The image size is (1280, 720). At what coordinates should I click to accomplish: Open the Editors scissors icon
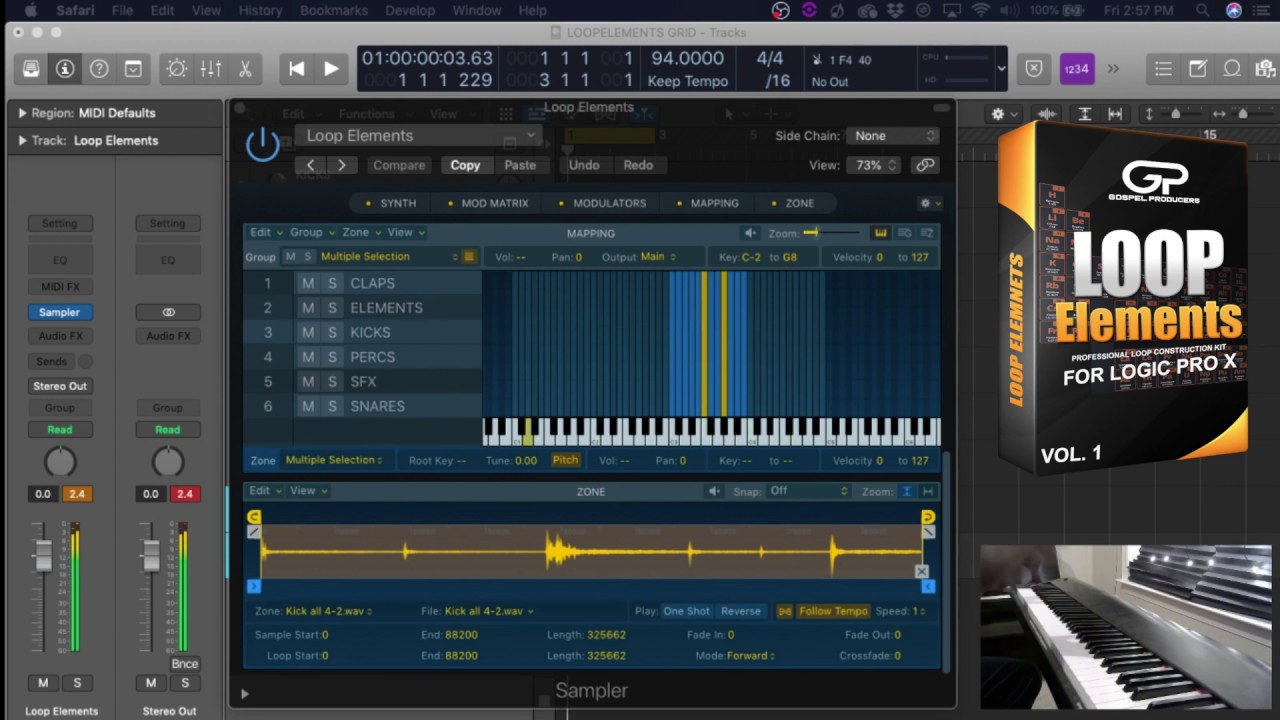pos(245,69)
